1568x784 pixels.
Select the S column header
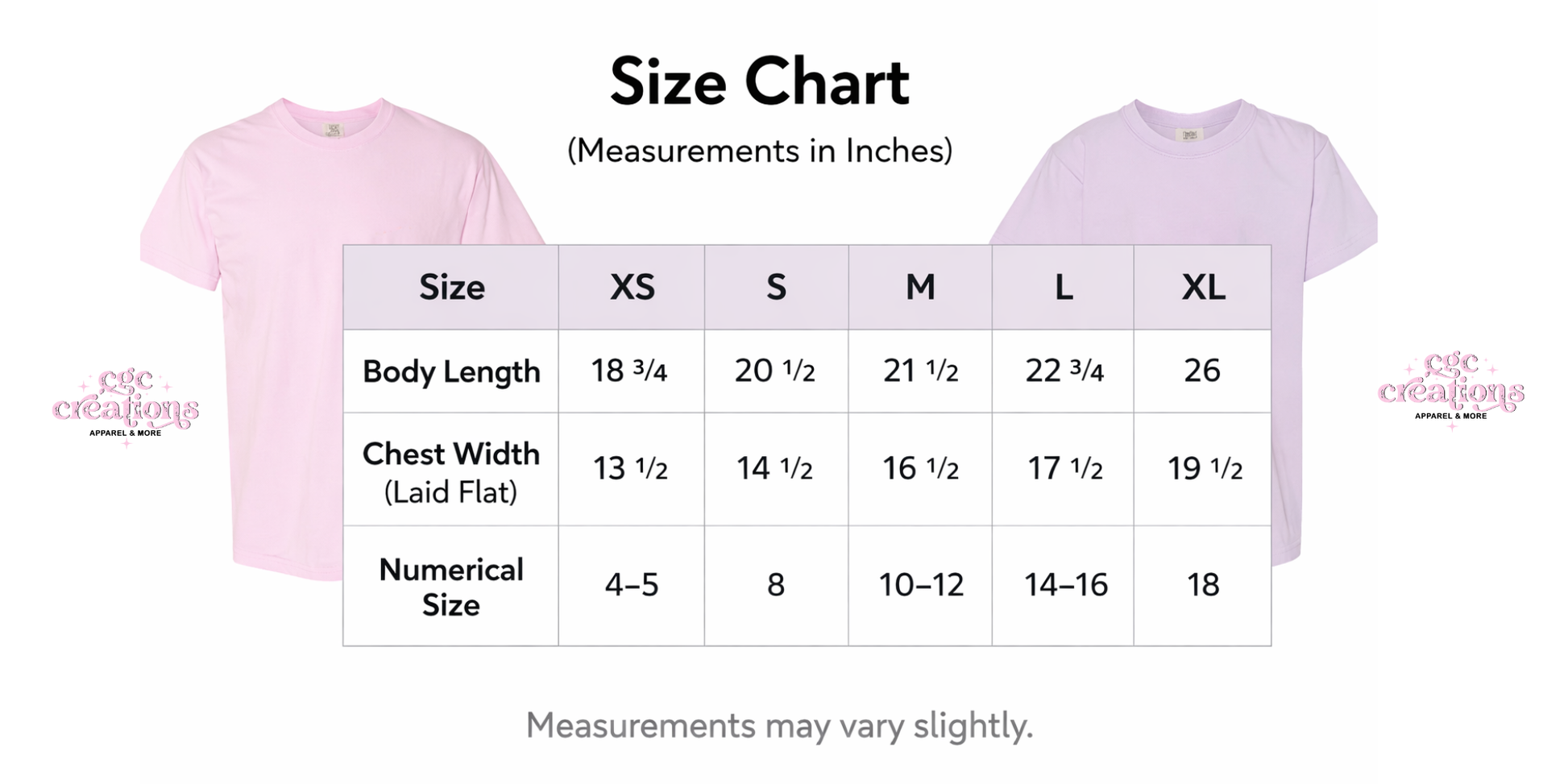click(x=776, y=288)
